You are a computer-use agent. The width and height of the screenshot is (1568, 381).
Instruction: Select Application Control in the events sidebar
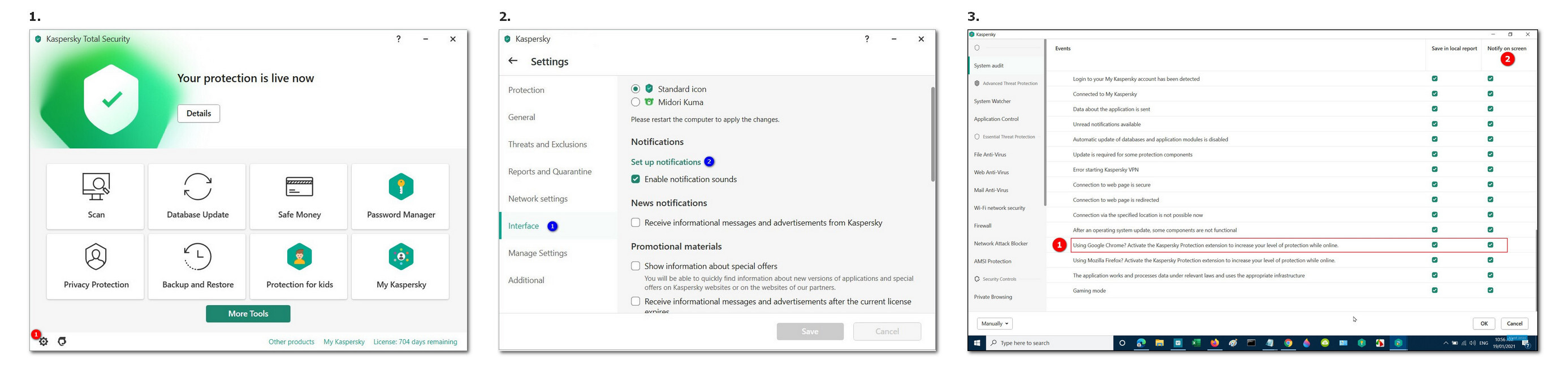[x=996, y=119]
